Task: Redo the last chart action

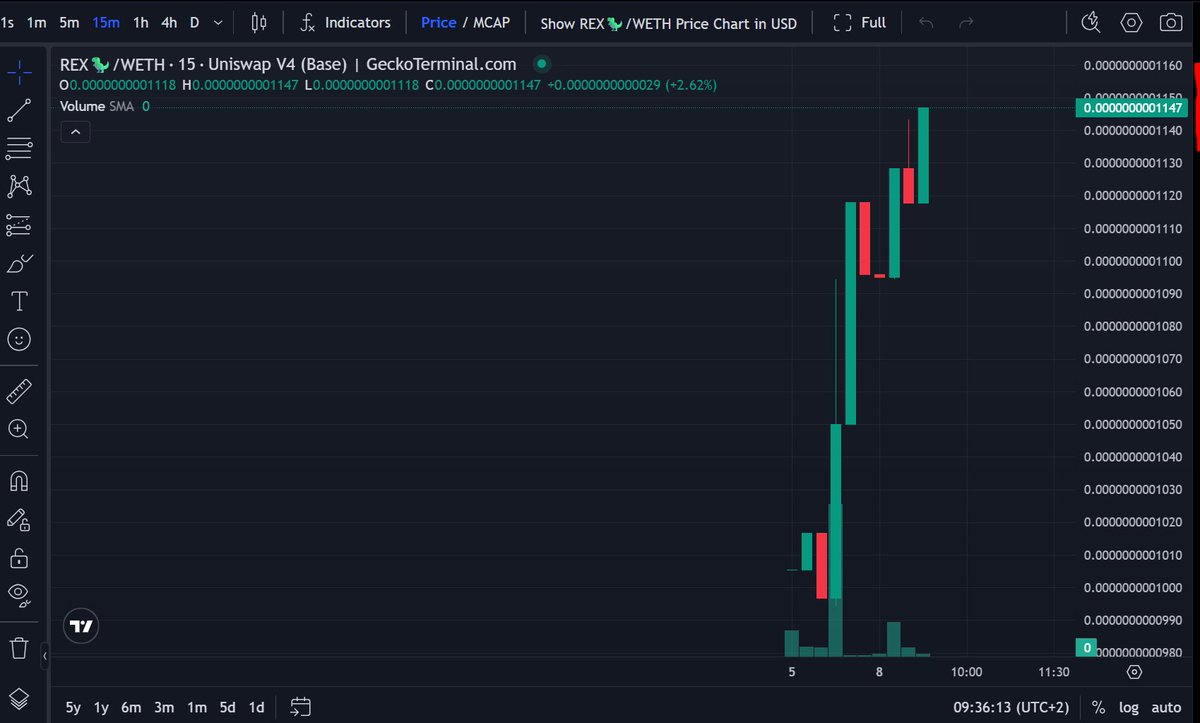Action: tap(966, 22)
